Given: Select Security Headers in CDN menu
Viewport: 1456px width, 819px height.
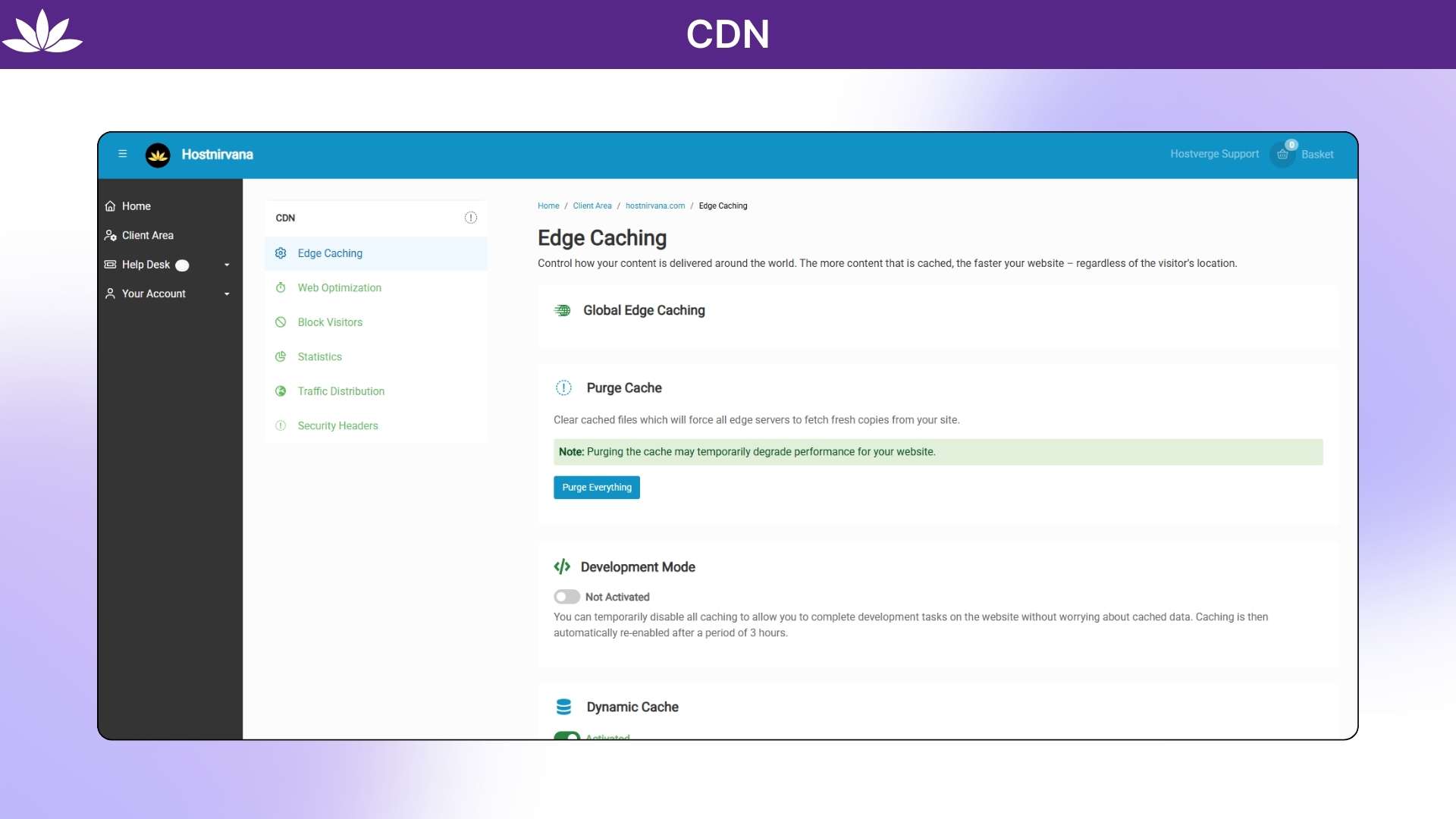Looking at the screenshot, I should 337,426.
